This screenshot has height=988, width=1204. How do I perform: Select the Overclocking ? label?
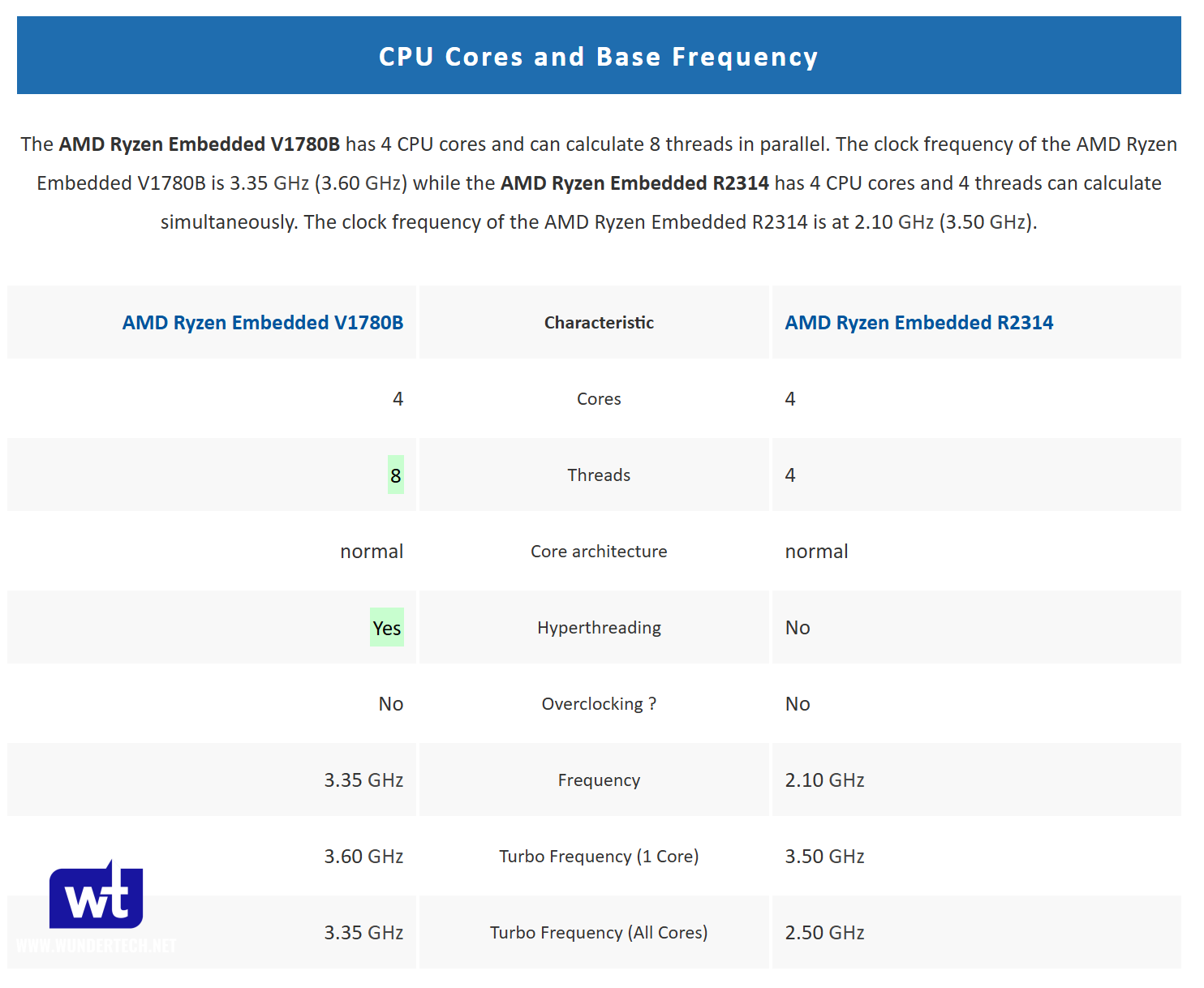(599, 704)
